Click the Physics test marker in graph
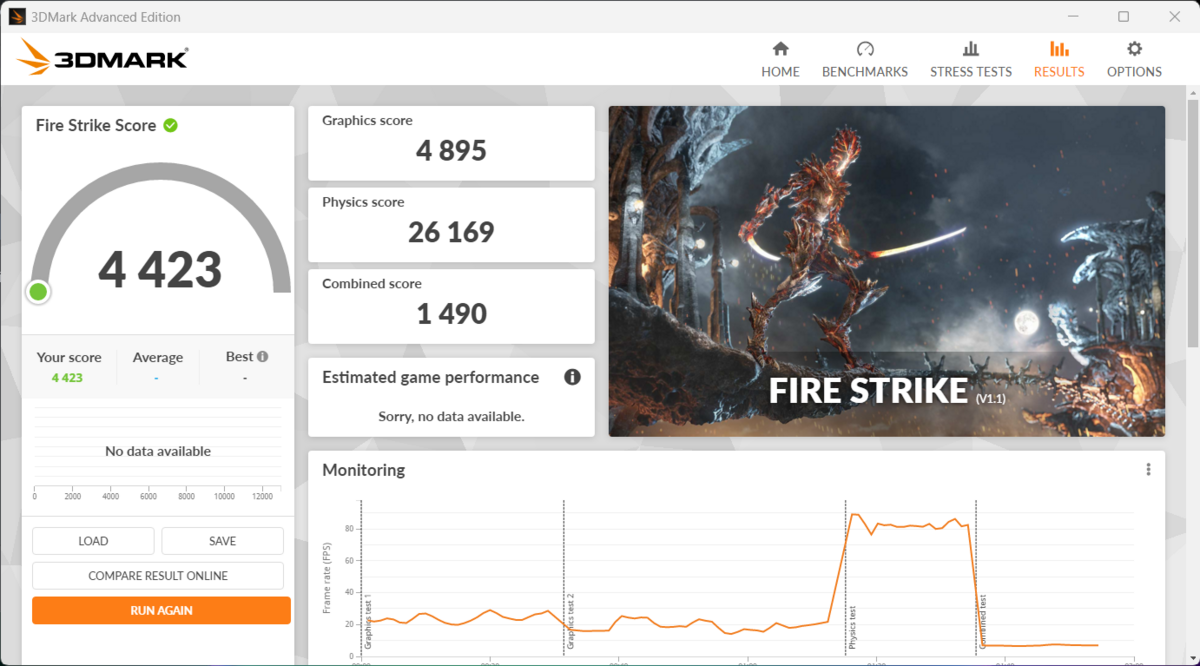This screenshot has width=1200, height=666. click(x=852, y=628)
